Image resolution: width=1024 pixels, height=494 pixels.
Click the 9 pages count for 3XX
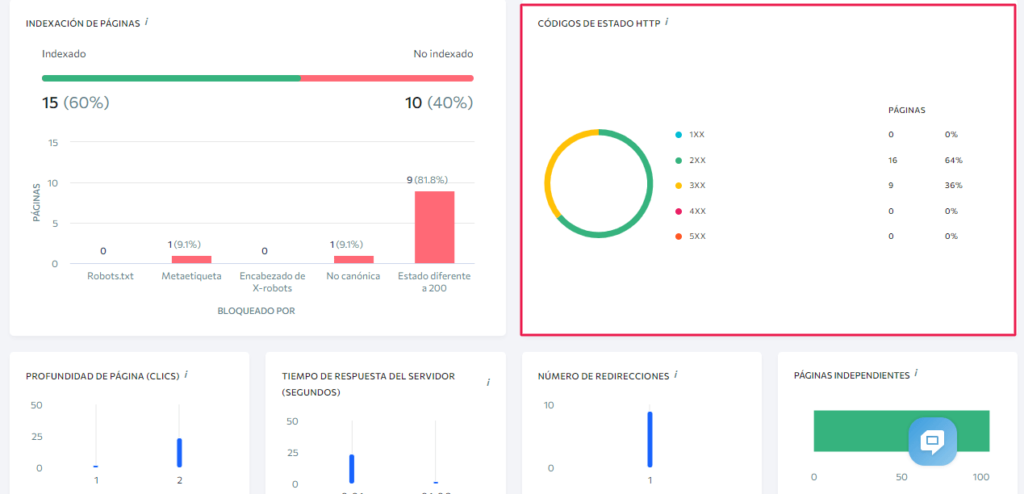[x=890, y=185]
